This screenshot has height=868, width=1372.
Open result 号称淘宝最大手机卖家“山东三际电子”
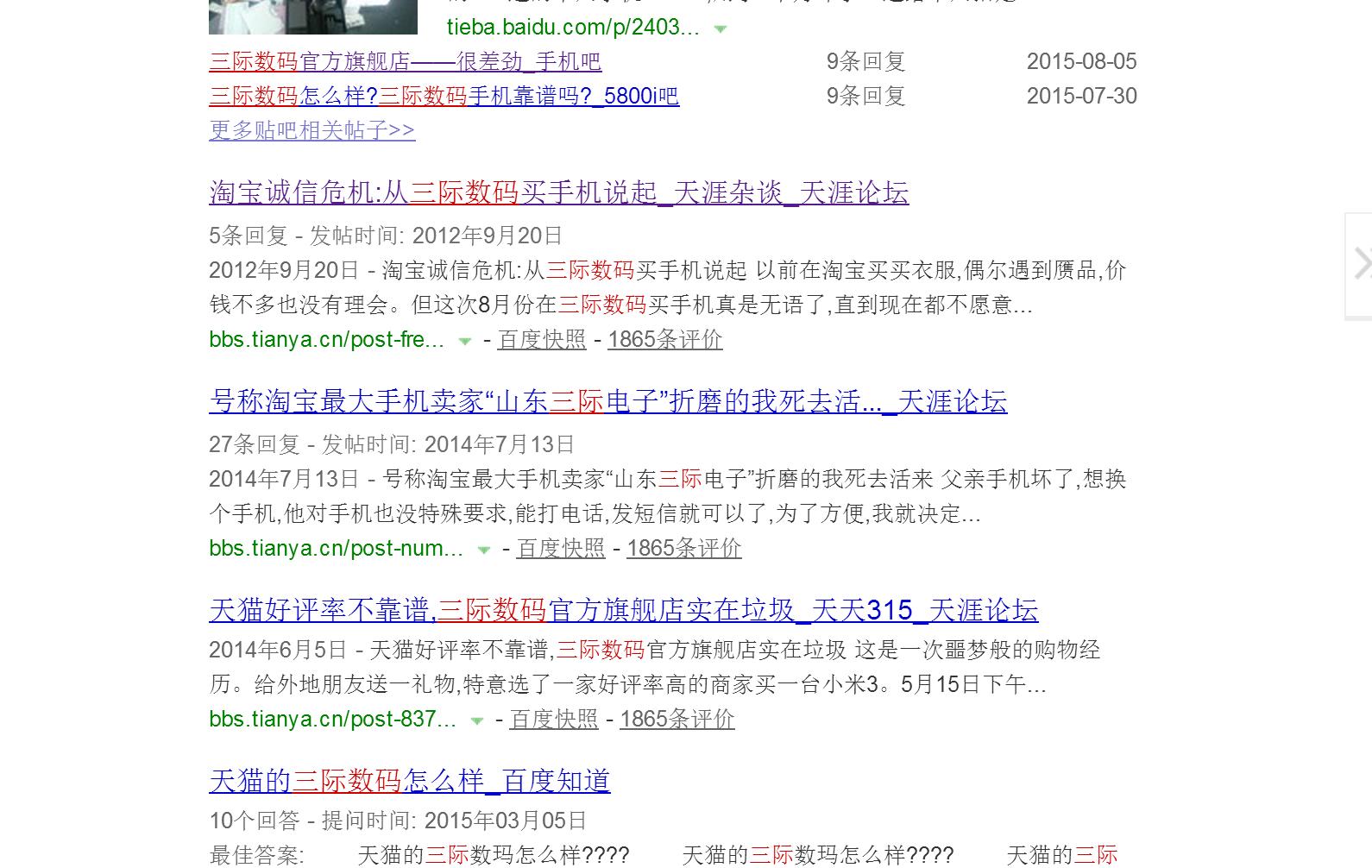[607, 401]
